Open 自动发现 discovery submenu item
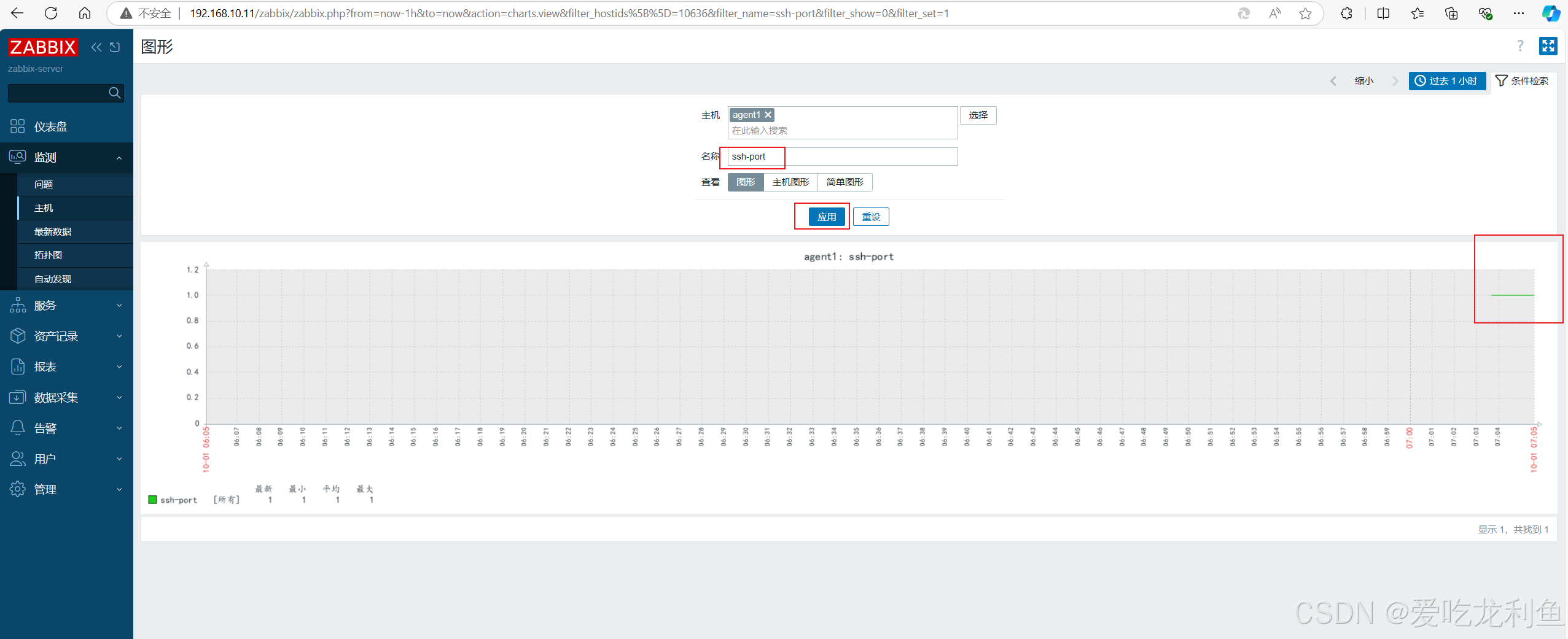 tap(75, 279)
